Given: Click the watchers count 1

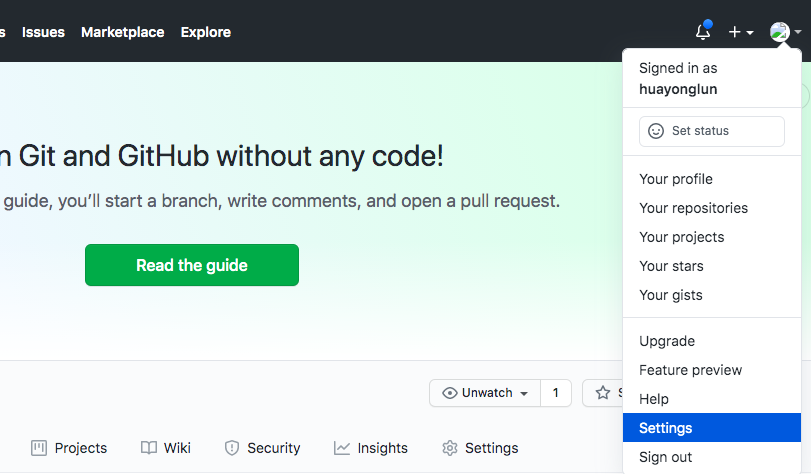Looking at the screenshot, I should point(556,393).
